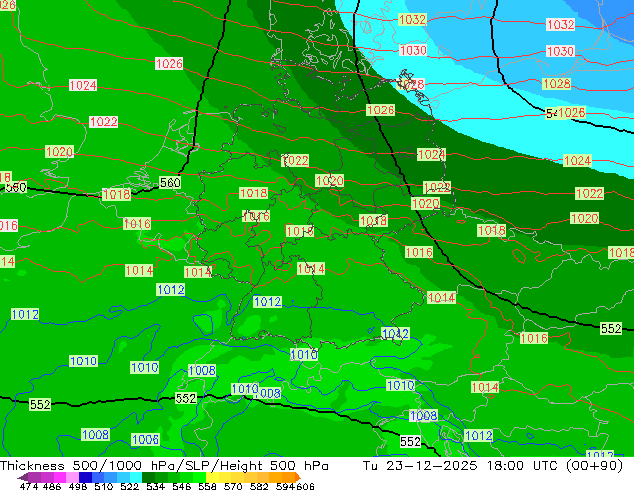Click the time text "18:00 UTC"
This screenshot has width=634, height=490.
(x=524, y=466)
